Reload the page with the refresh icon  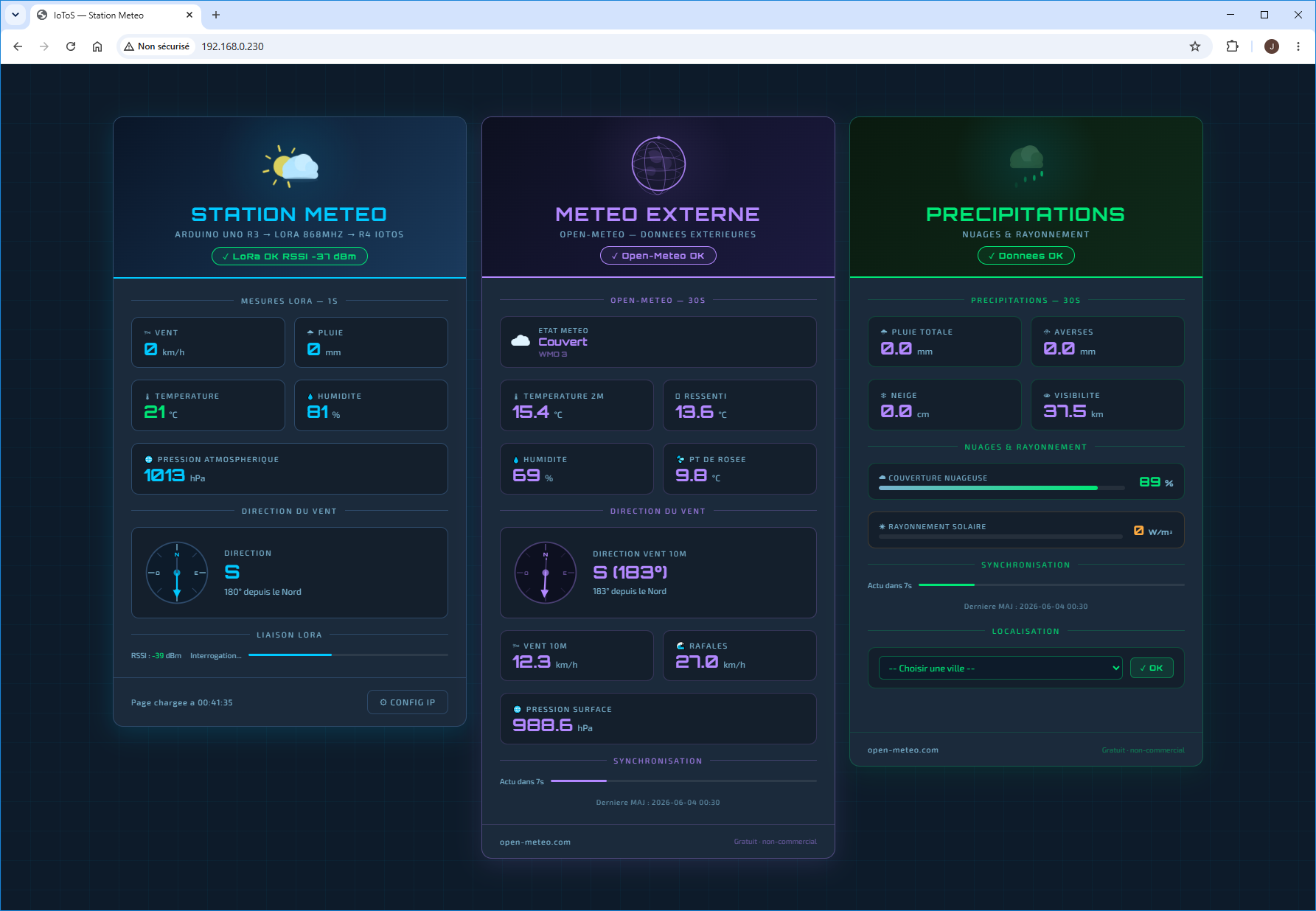[71, 46]
